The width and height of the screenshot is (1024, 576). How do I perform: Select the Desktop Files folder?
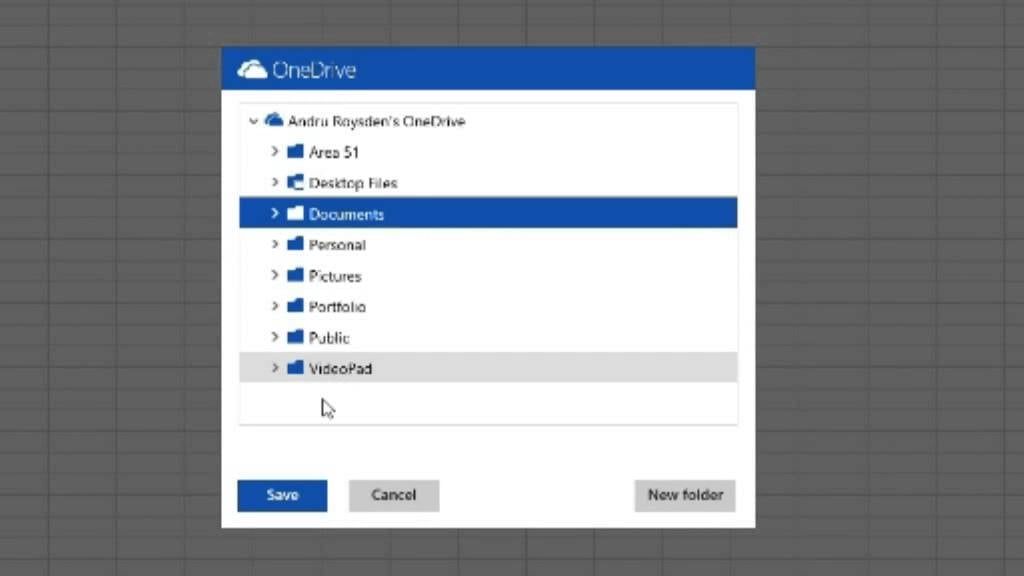click(x=353, y=182)
